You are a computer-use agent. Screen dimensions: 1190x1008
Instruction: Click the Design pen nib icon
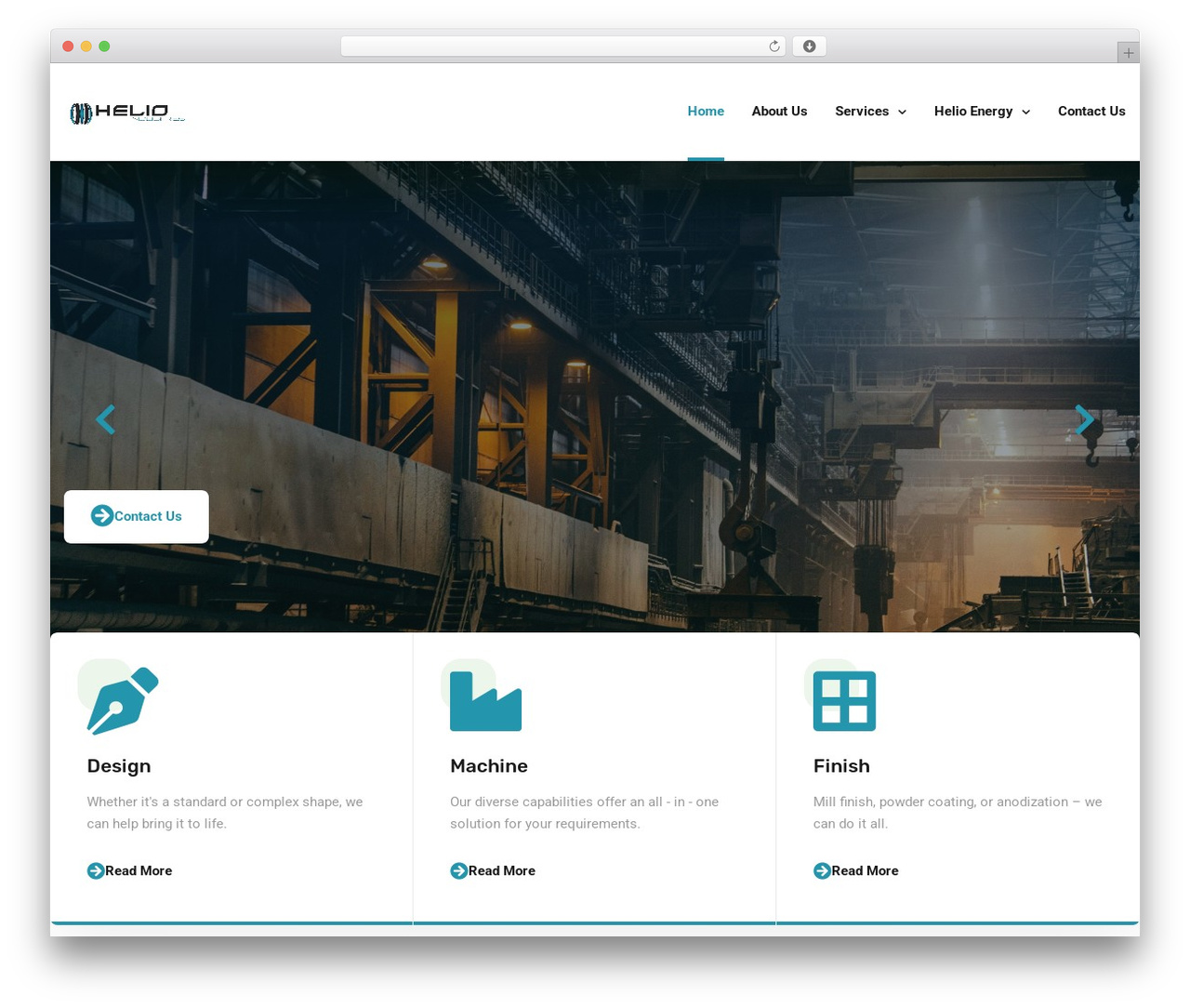click(x=123, y=700)
